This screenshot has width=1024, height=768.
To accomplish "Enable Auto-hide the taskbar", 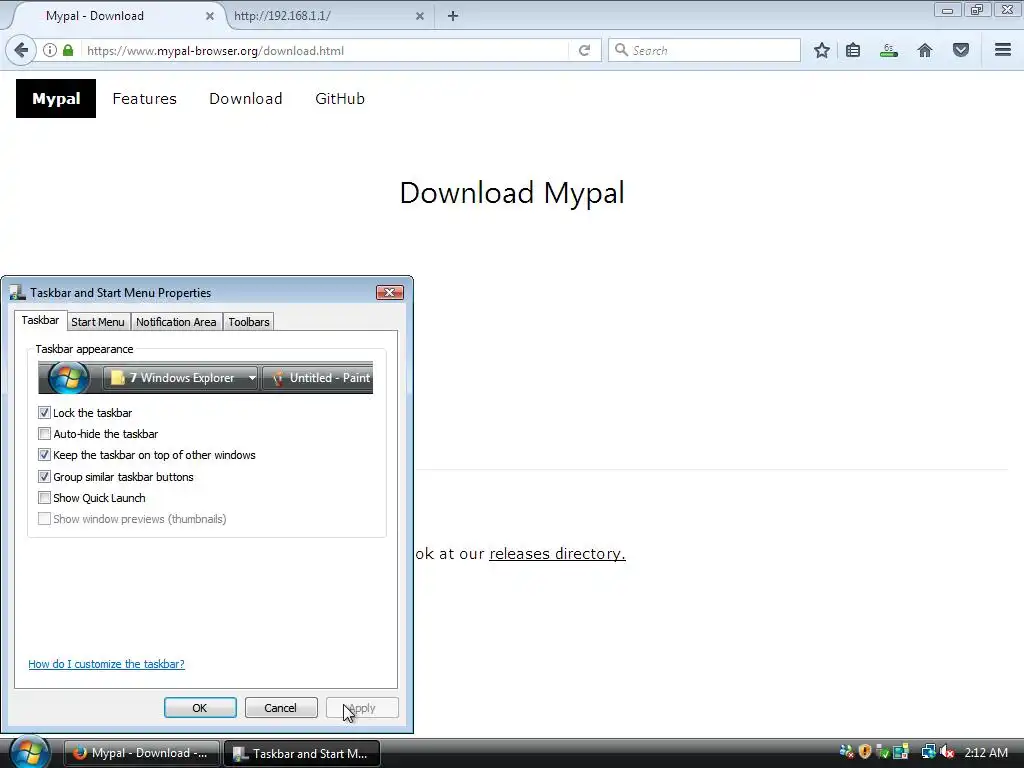I will coord(44,434).
